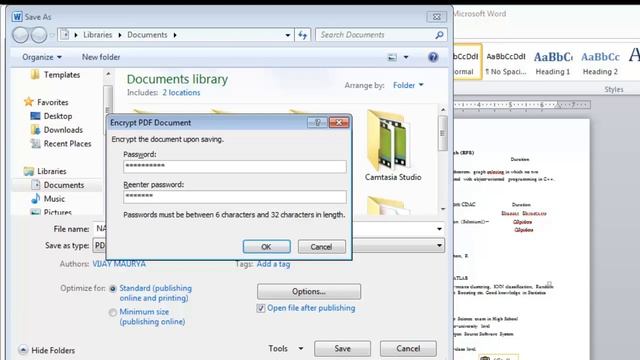This screenshot has width=640, height=360.
Task: Open the Camtasia Studio folder
Action: coord(393,145)
